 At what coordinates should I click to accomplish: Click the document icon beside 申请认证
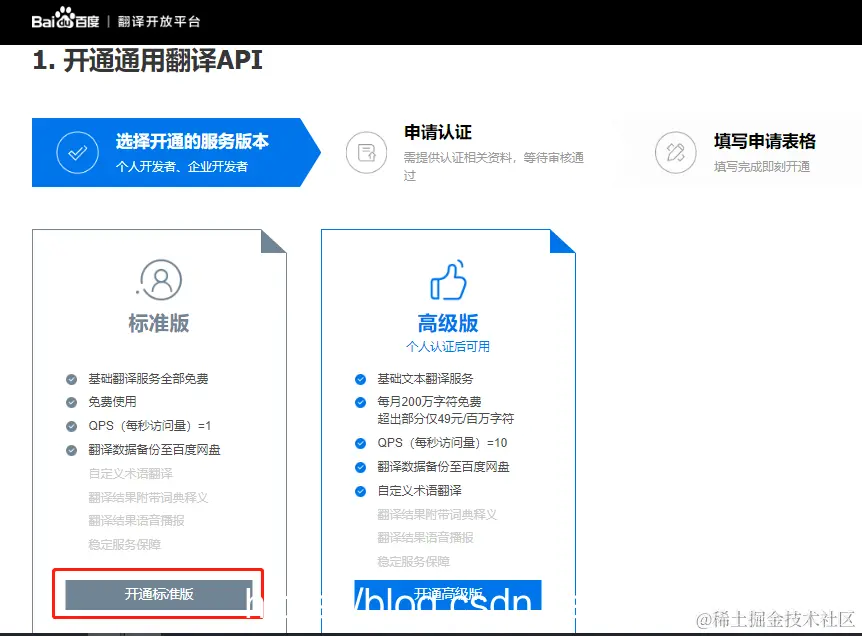click(x=365, y=152)
